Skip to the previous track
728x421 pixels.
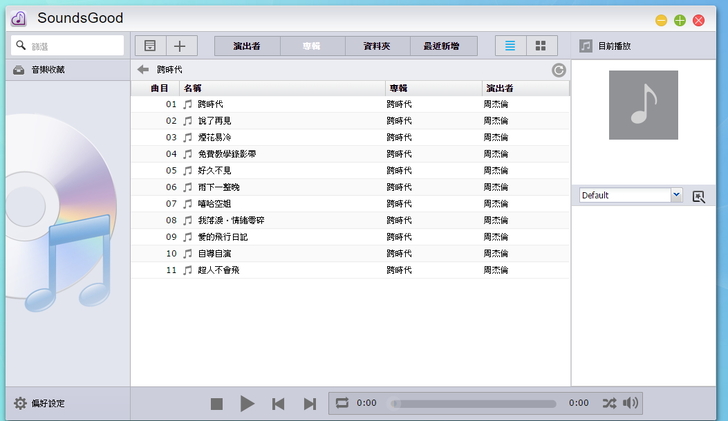pyautogui.click(x=278, y=403)
